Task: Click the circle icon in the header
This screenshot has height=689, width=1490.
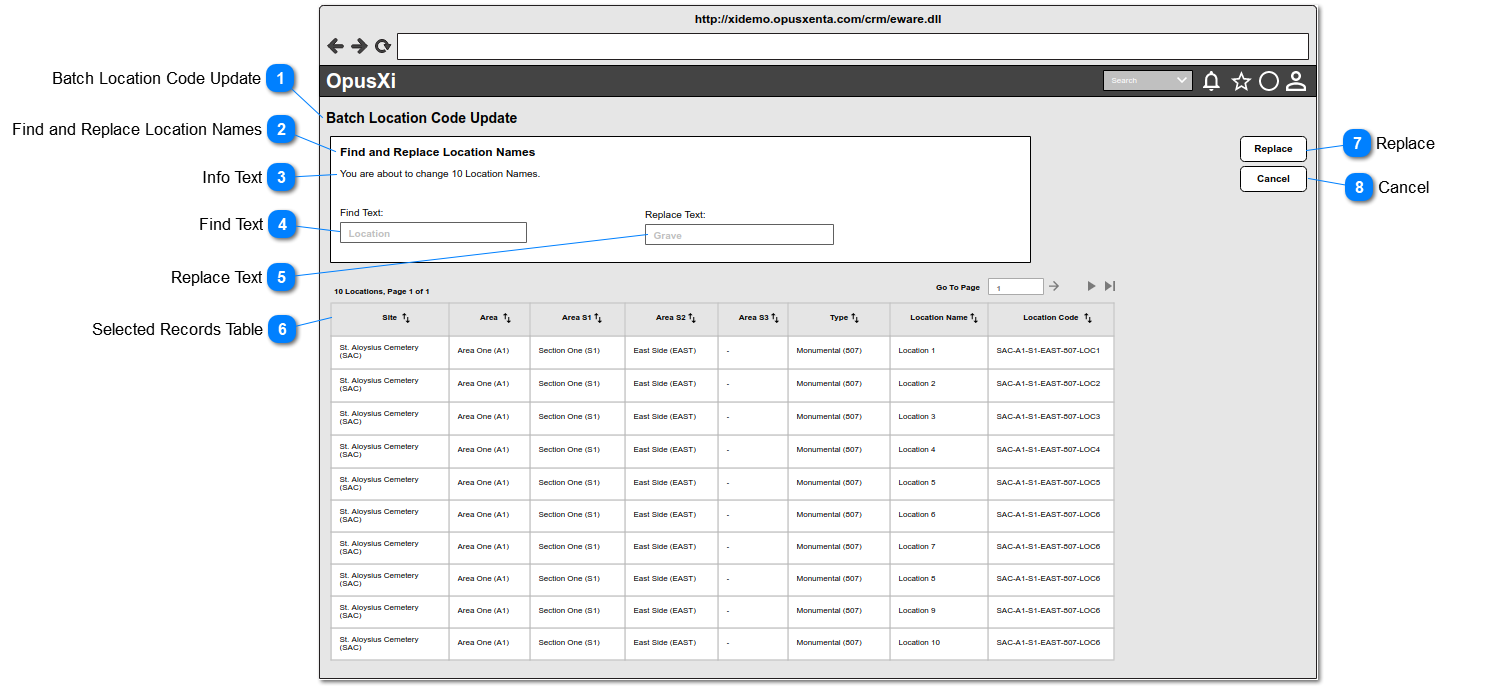Action: click(x=1269, y=82)
